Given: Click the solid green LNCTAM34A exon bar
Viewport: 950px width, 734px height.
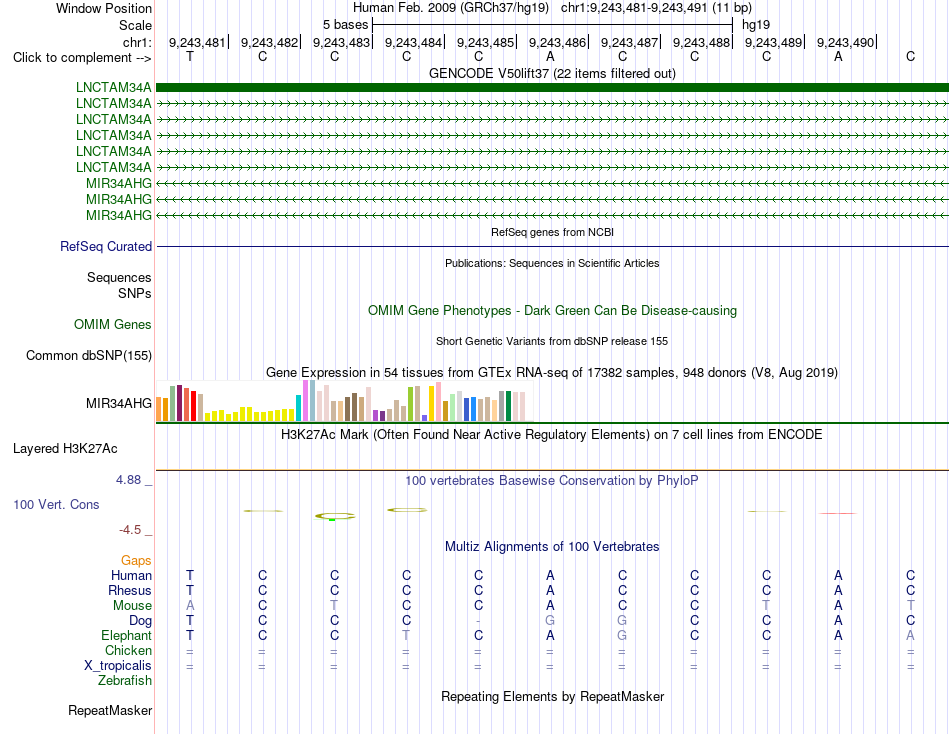Looking at the screenshot, I should pos(552,87).
